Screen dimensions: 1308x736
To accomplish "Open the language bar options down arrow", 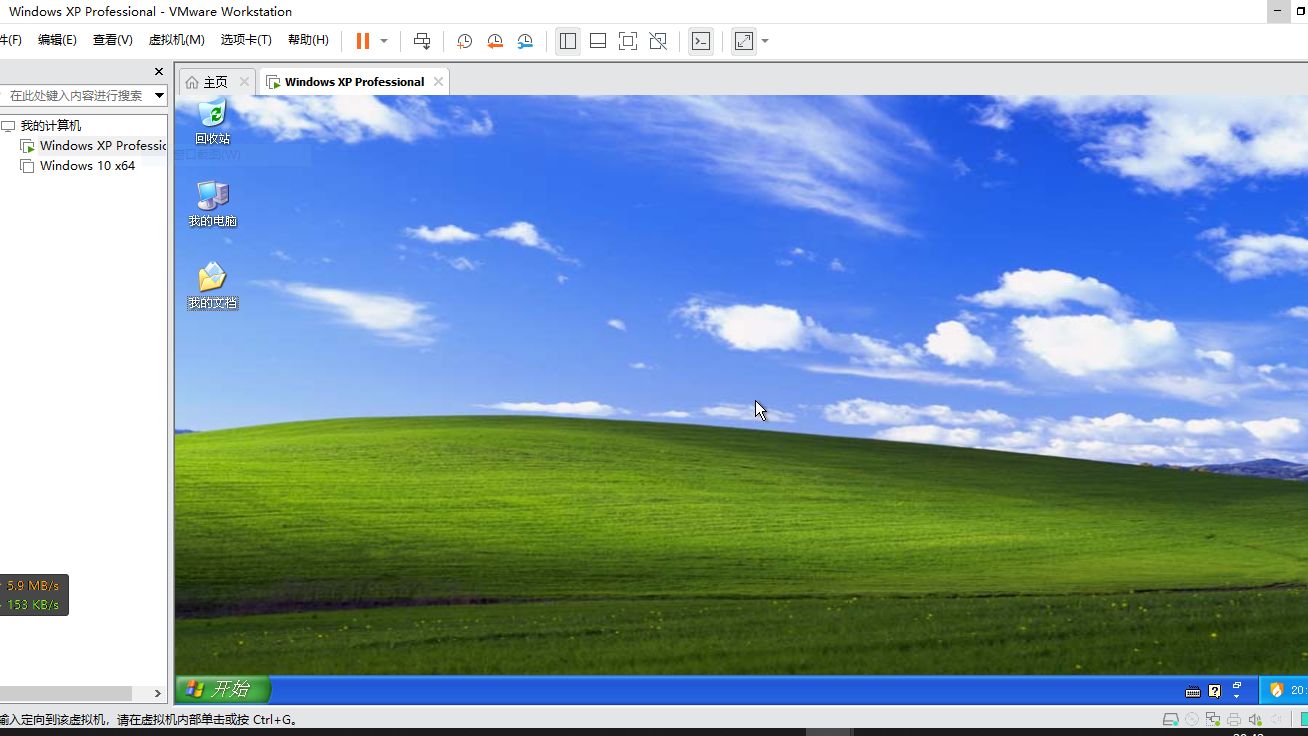I will (1237, 695).
